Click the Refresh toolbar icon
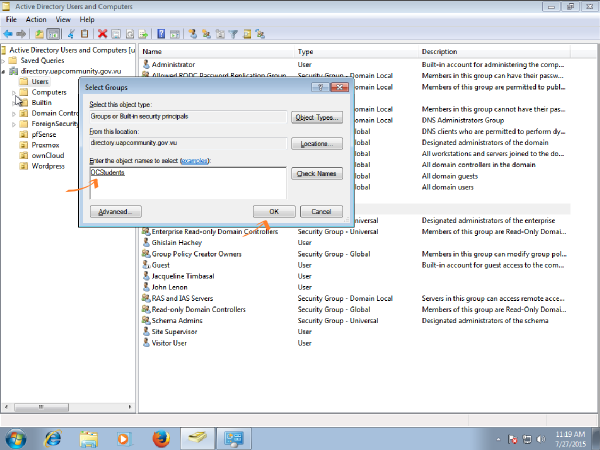Viewport: 600px width, 450px height. coord(130,34)
